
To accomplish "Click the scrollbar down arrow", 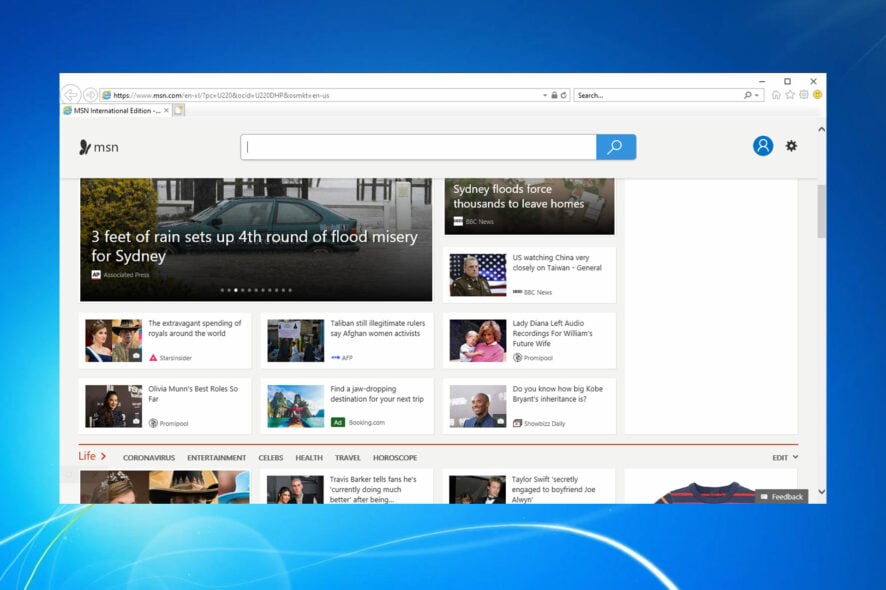I will click(822, 492).
